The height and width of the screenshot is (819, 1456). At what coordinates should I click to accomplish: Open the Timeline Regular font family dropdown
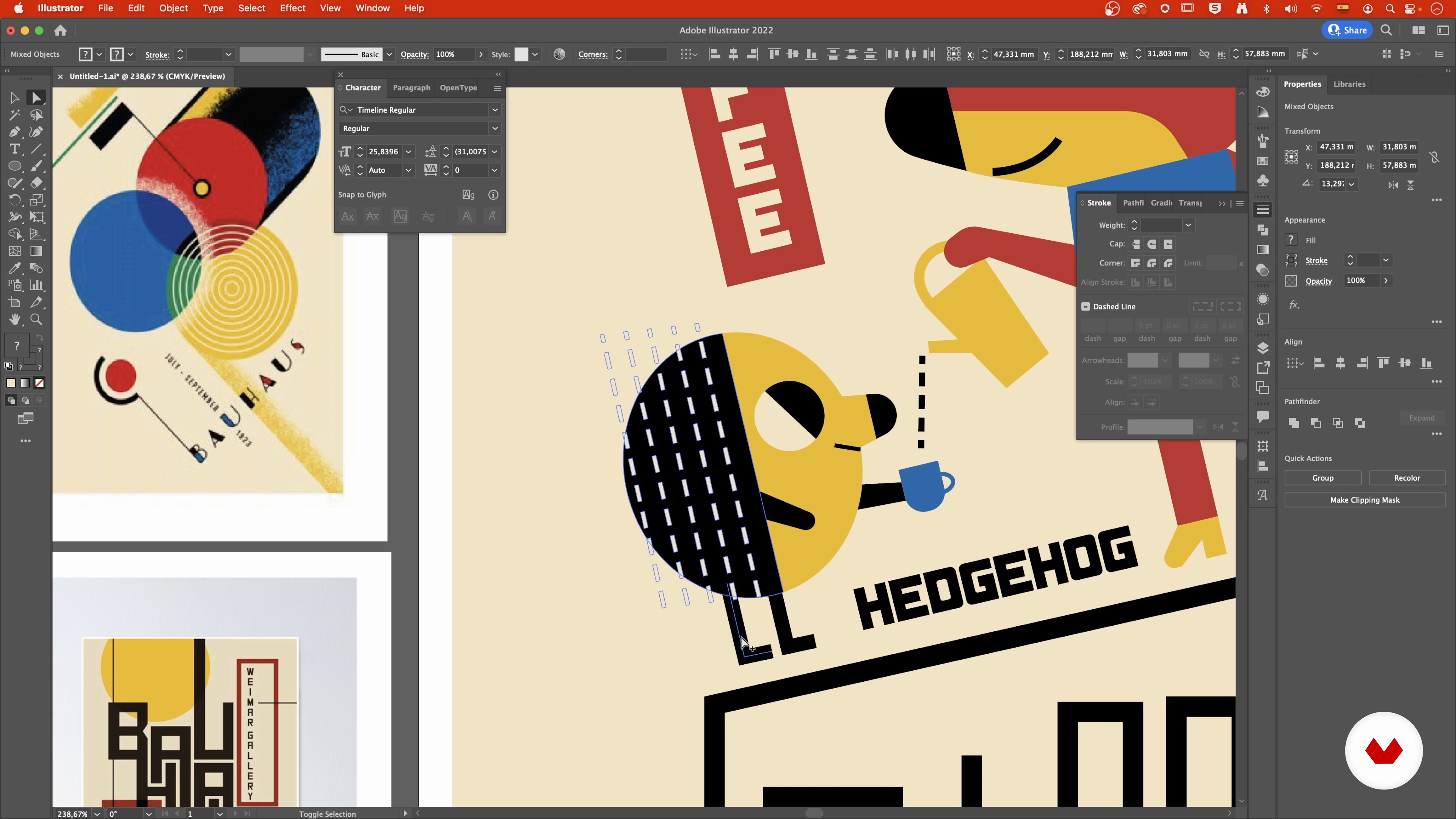[x=495, y=110]
